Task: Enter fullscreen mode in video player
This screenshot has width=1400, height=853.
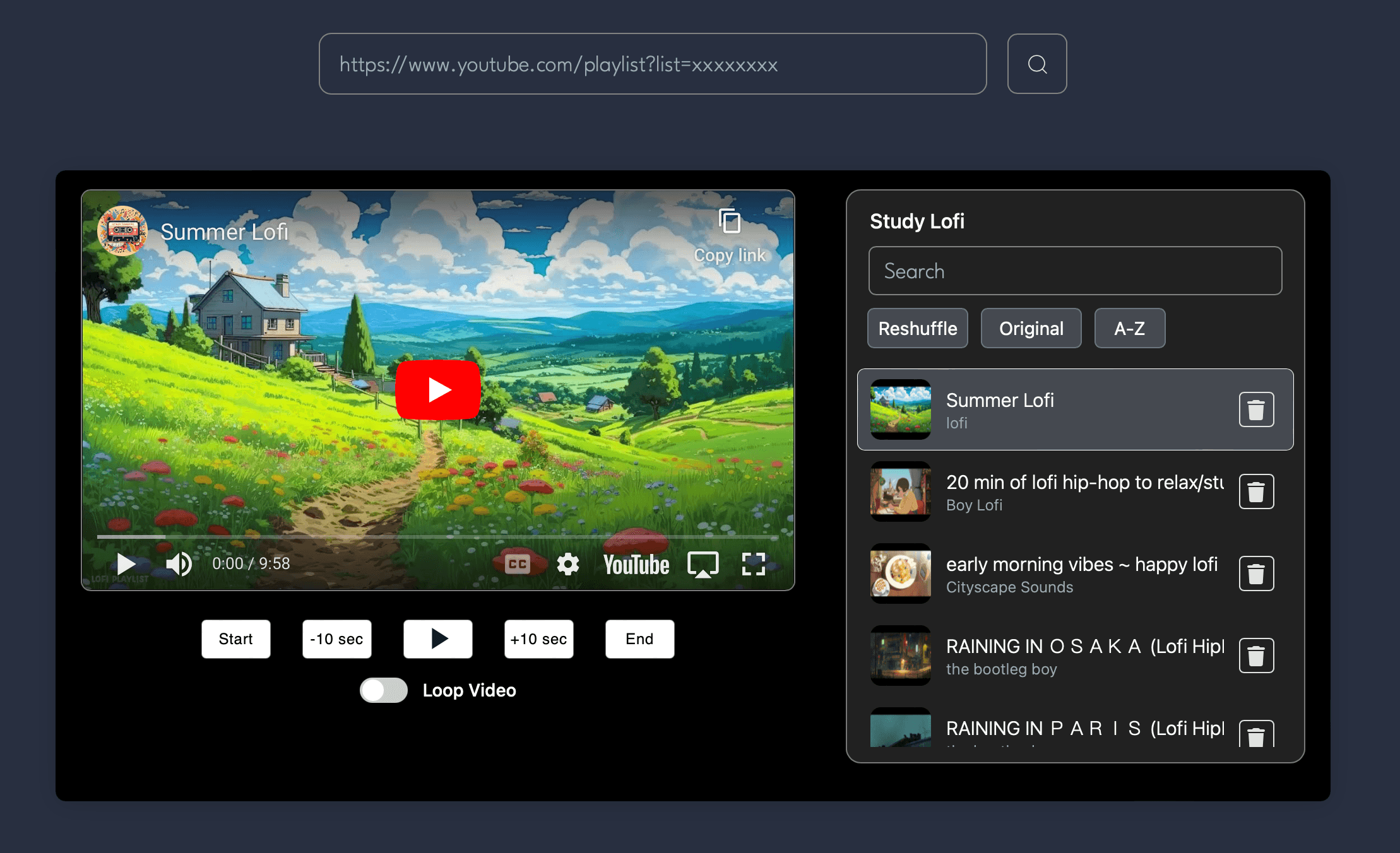Action: coord(754,564)
